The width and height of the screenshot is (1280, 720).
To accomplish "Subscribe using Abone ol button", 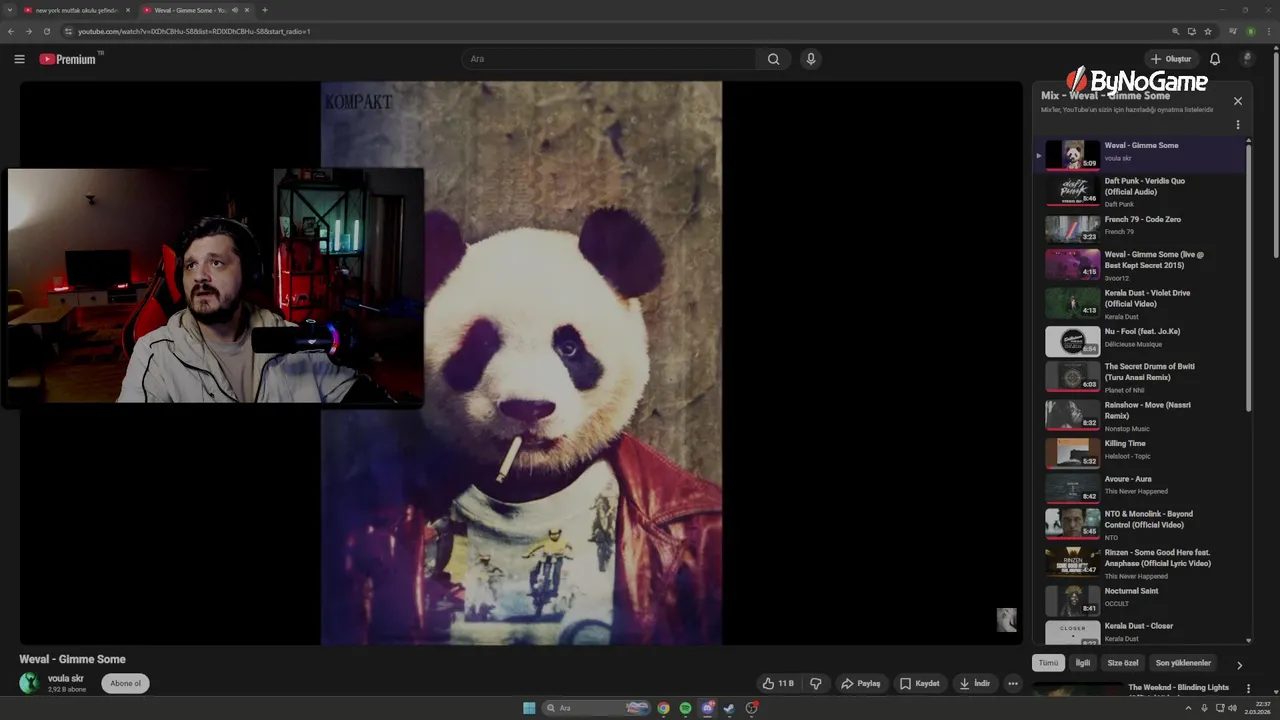I will tap(125, 684).
